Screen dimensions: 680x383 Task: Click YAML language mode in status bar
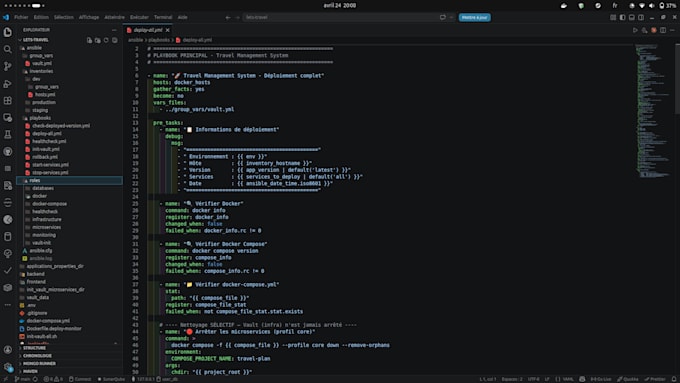pos(564,379)
